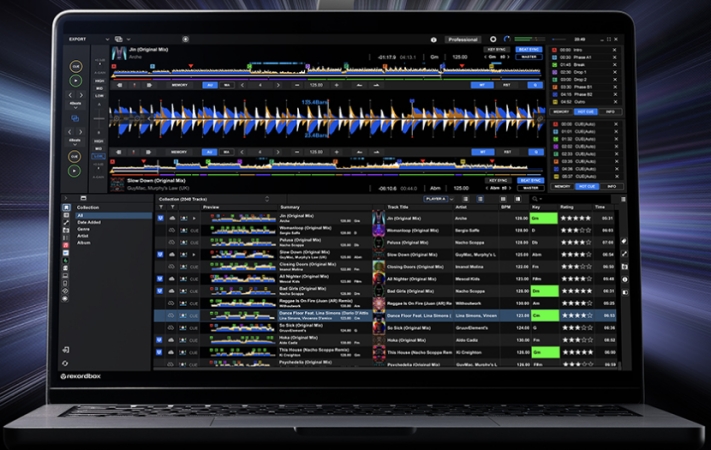Screen dimensions: 711x450
Task: Toggle KEY SYNC on the upper deck
Action: pos(497,49)
